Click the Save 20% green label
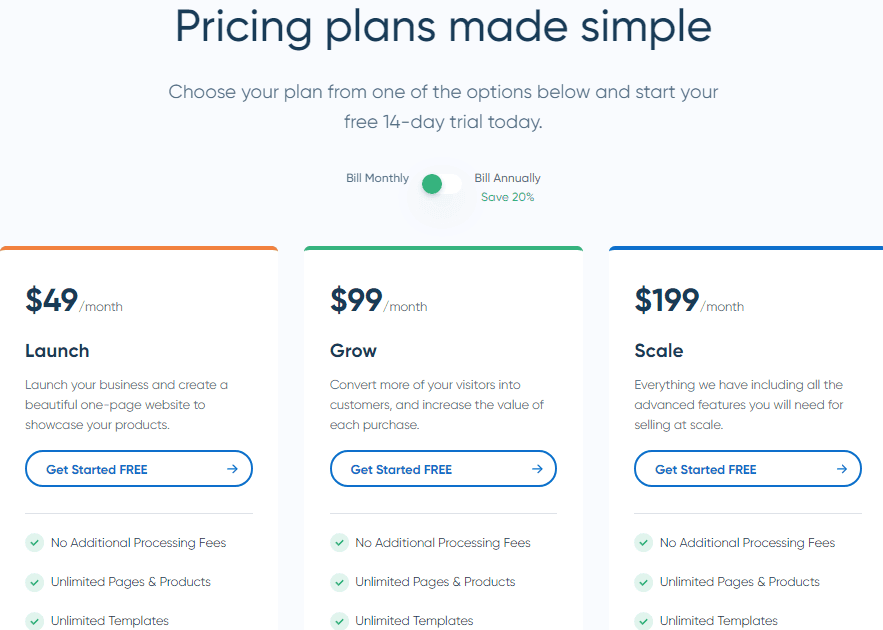 click(507, 197)
